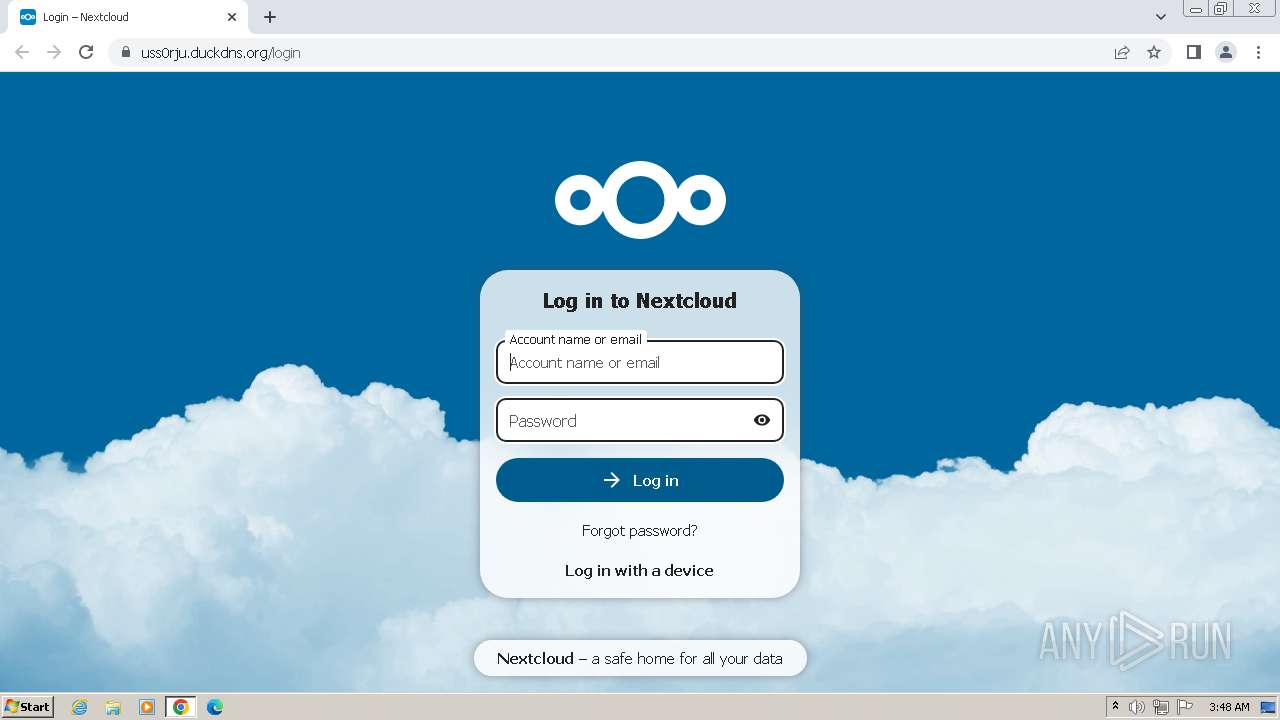
Task: Choose Log in with a device
Action: [640, 570]
